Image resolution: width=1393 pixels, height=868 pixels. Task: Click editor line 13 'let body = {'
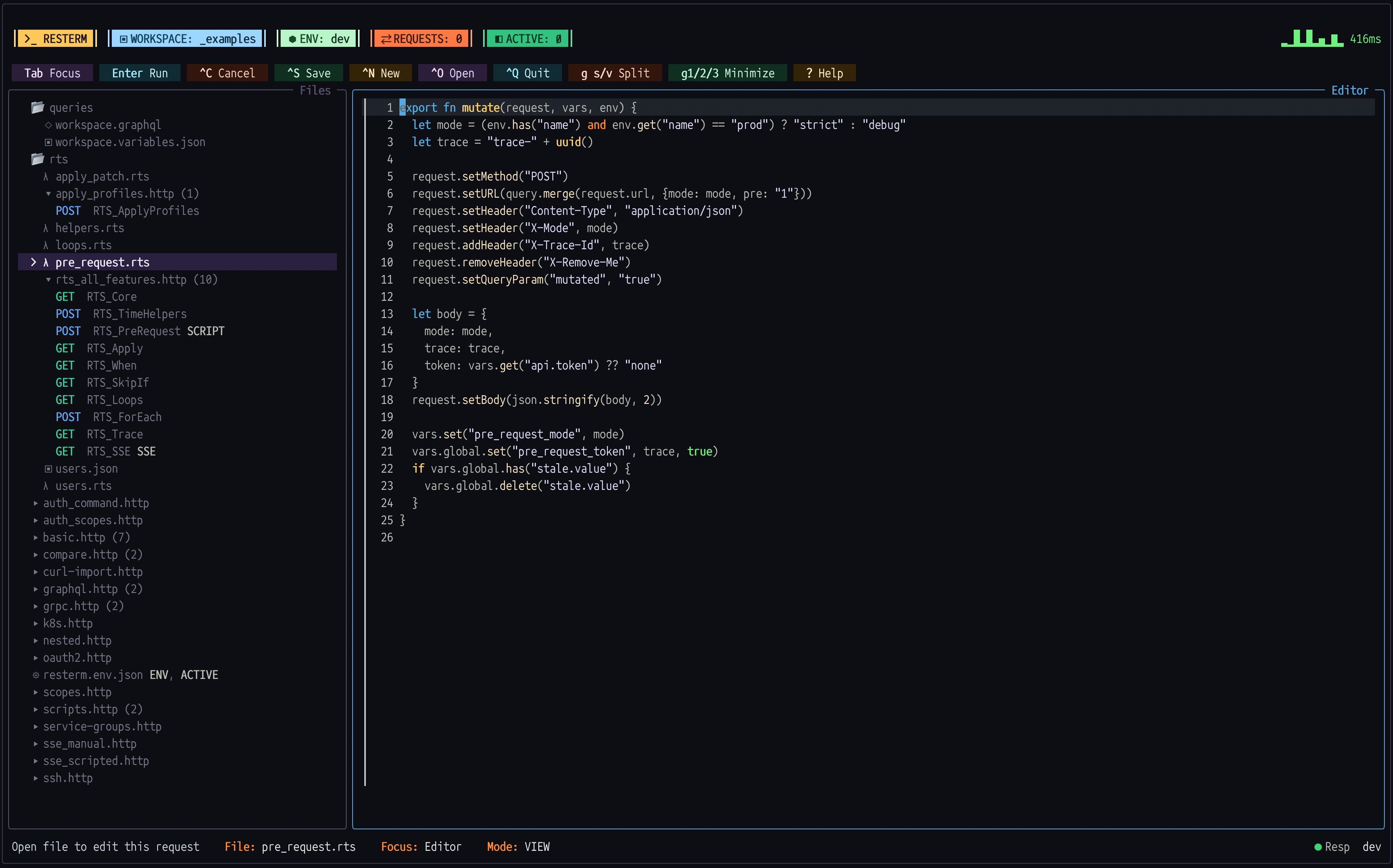[449, 314]
